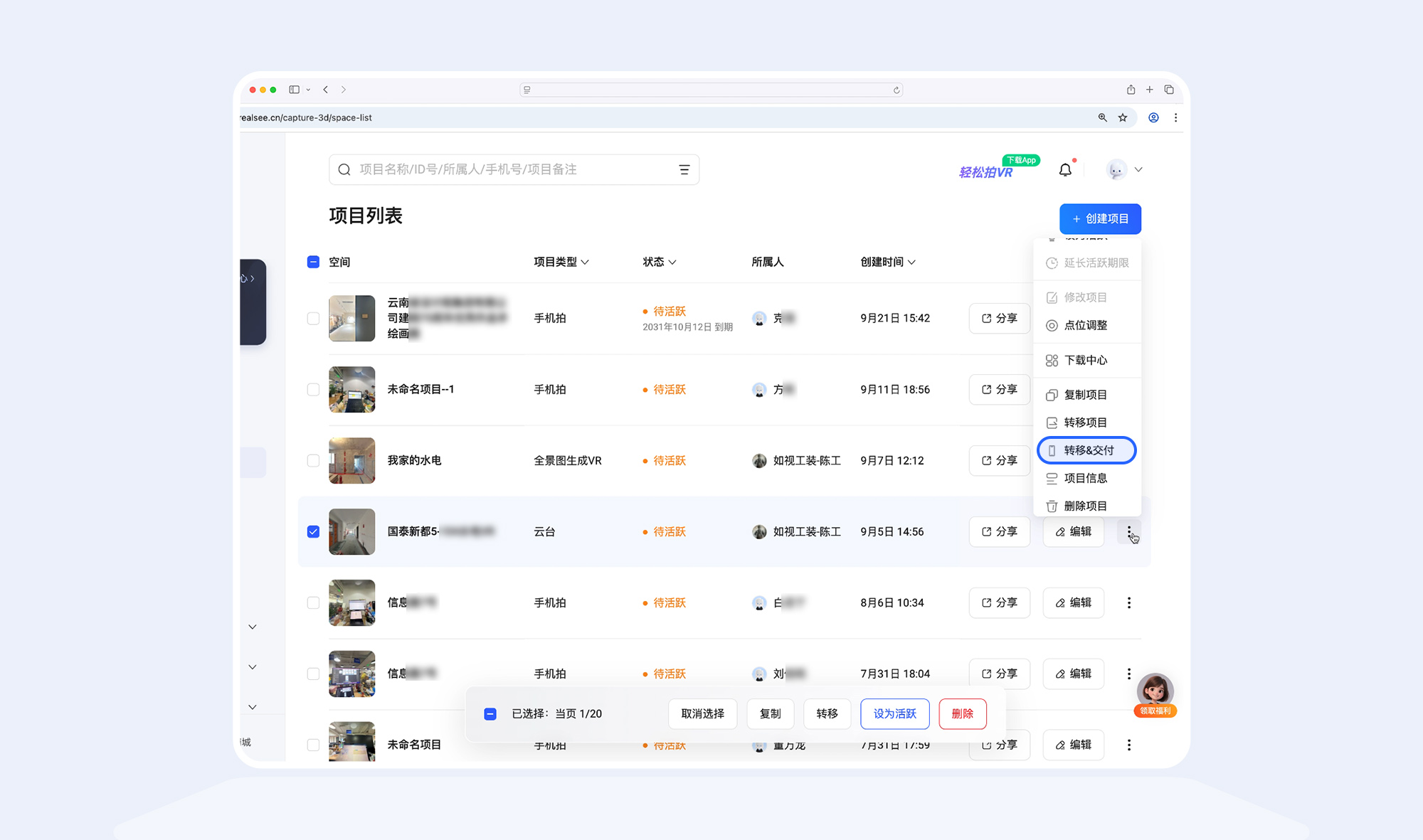The width and height of the screenshot is (1423, 840).
Task: Check the 我家的水电 row checkbox
Action: pyautogui.click(x=313, y=461)
